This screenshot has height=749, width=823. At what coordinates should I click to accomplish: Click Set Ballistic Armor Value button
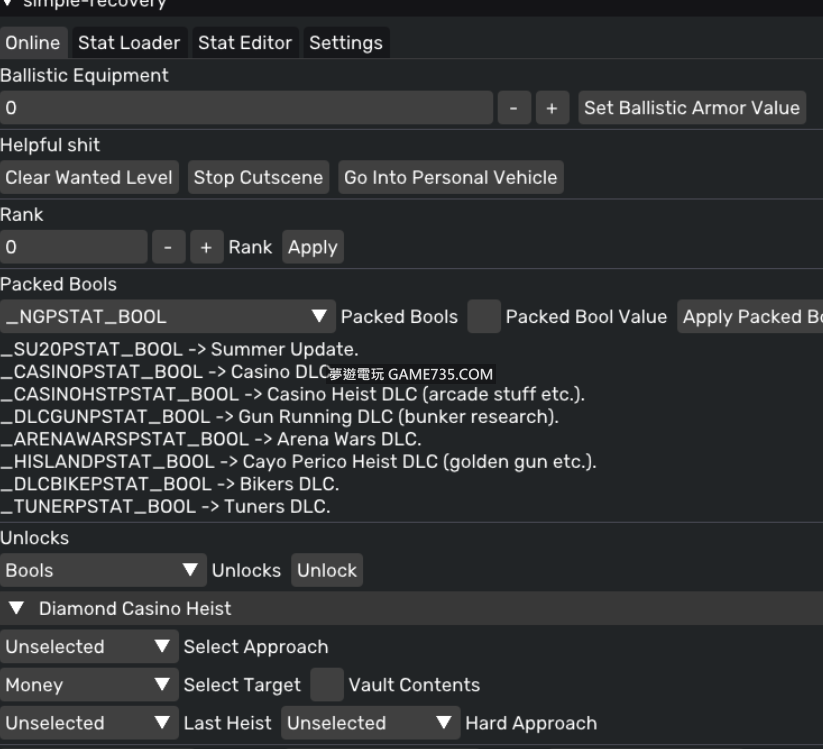pyautogui.click(x=692, y=108)
